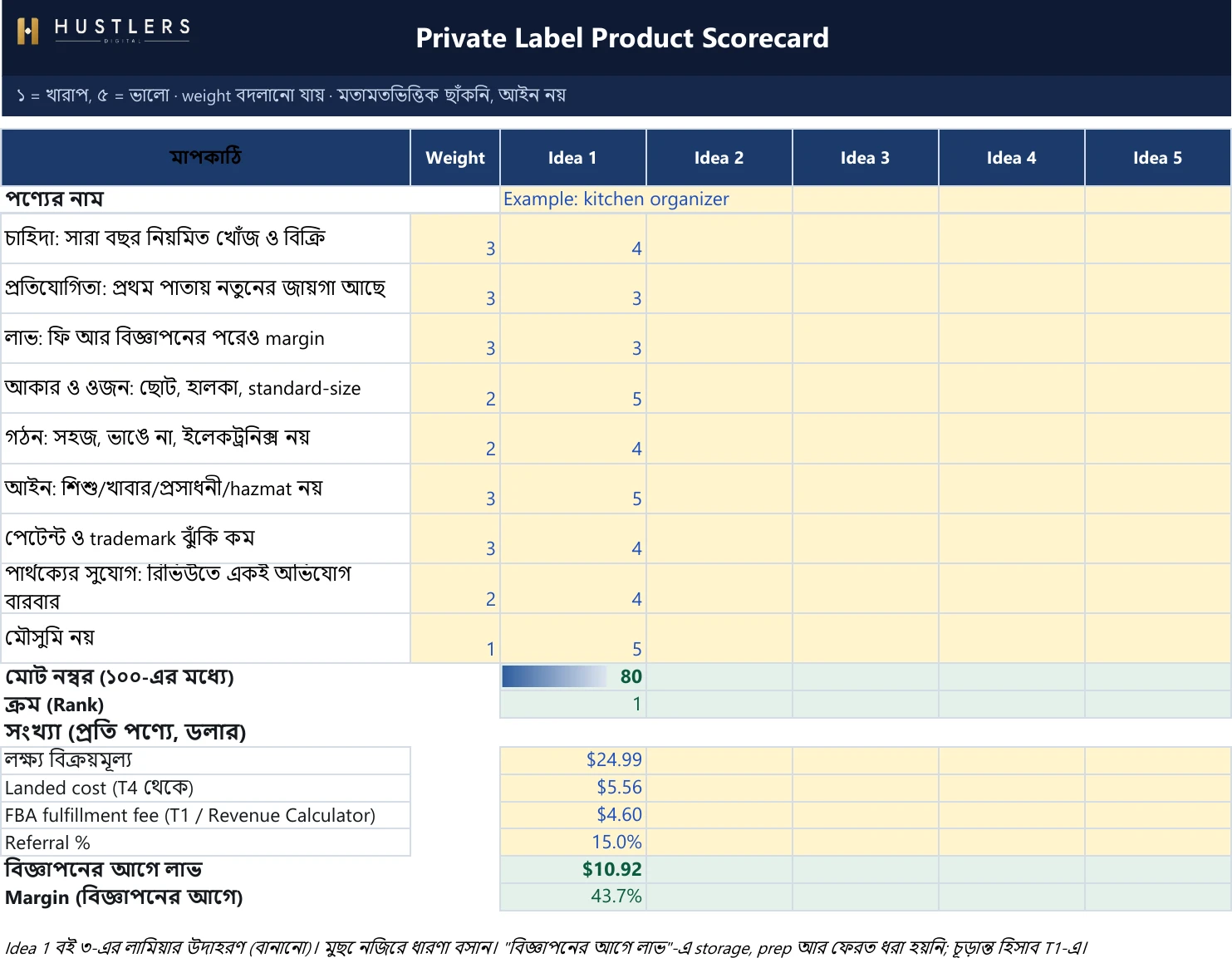Click the ক্রম (Rank) label
This screenshot has height=958, width=1232.
coord(54,705)
